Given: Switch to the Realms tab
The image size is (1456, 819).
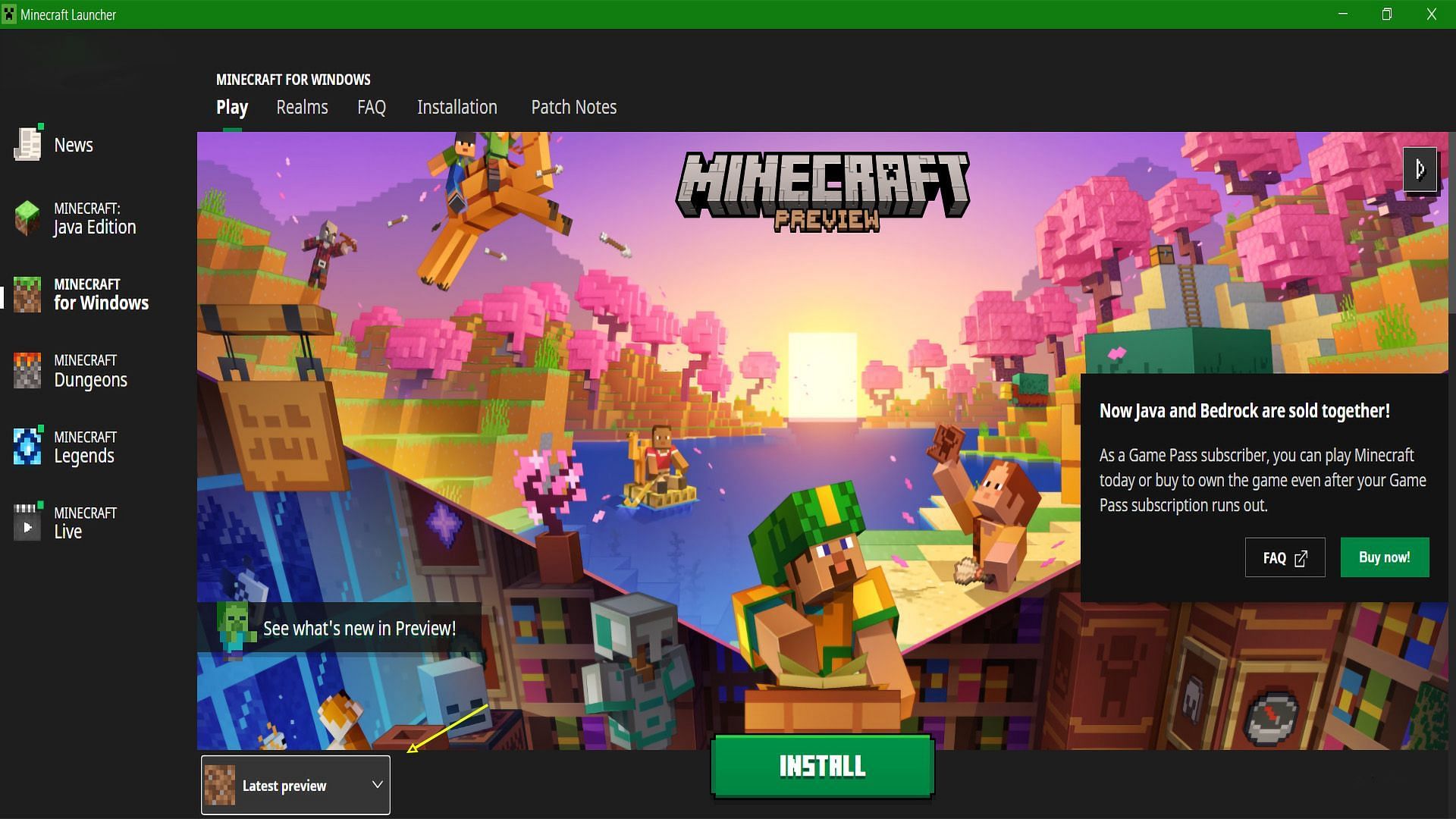Looking at the screenshot, I should click(x=302, y=107).
